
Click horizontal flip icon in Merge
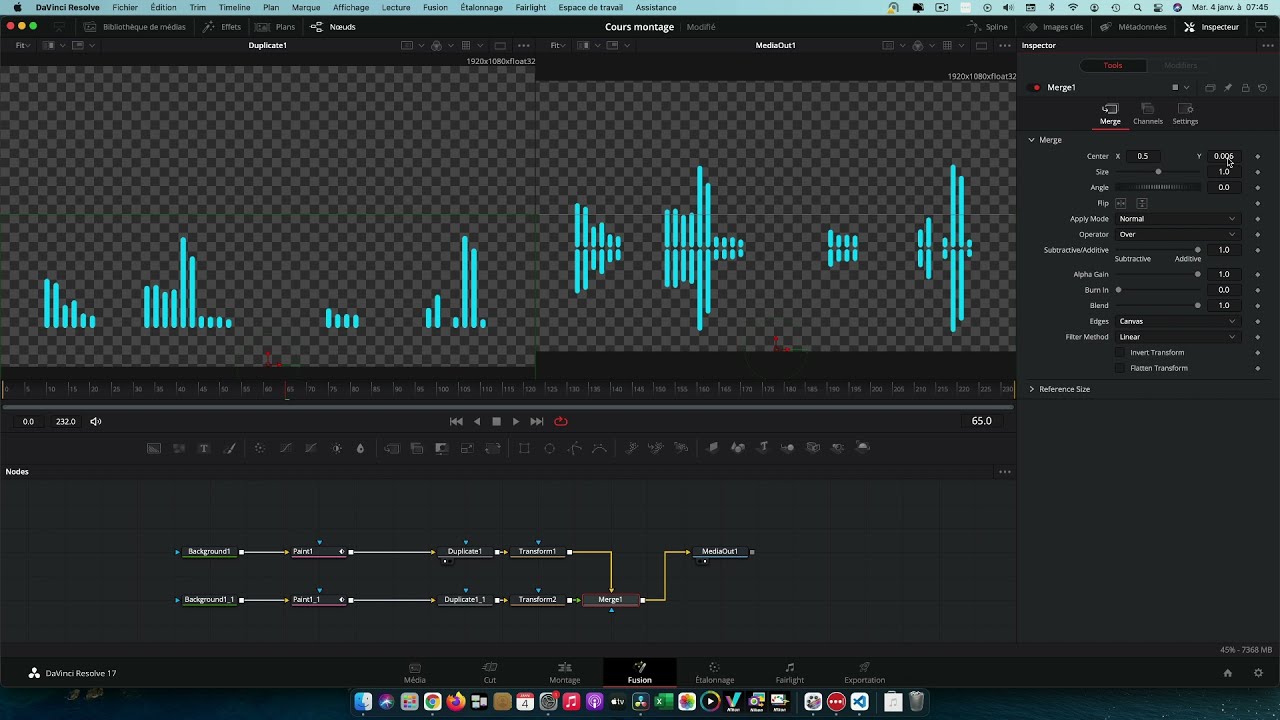pos(1121,203)
